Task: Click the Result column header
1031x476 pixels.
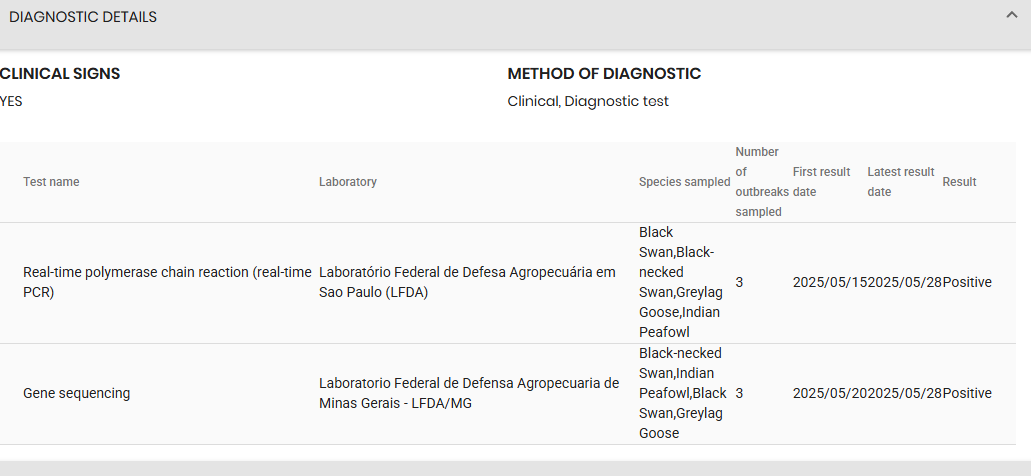Action: (959, 182)
